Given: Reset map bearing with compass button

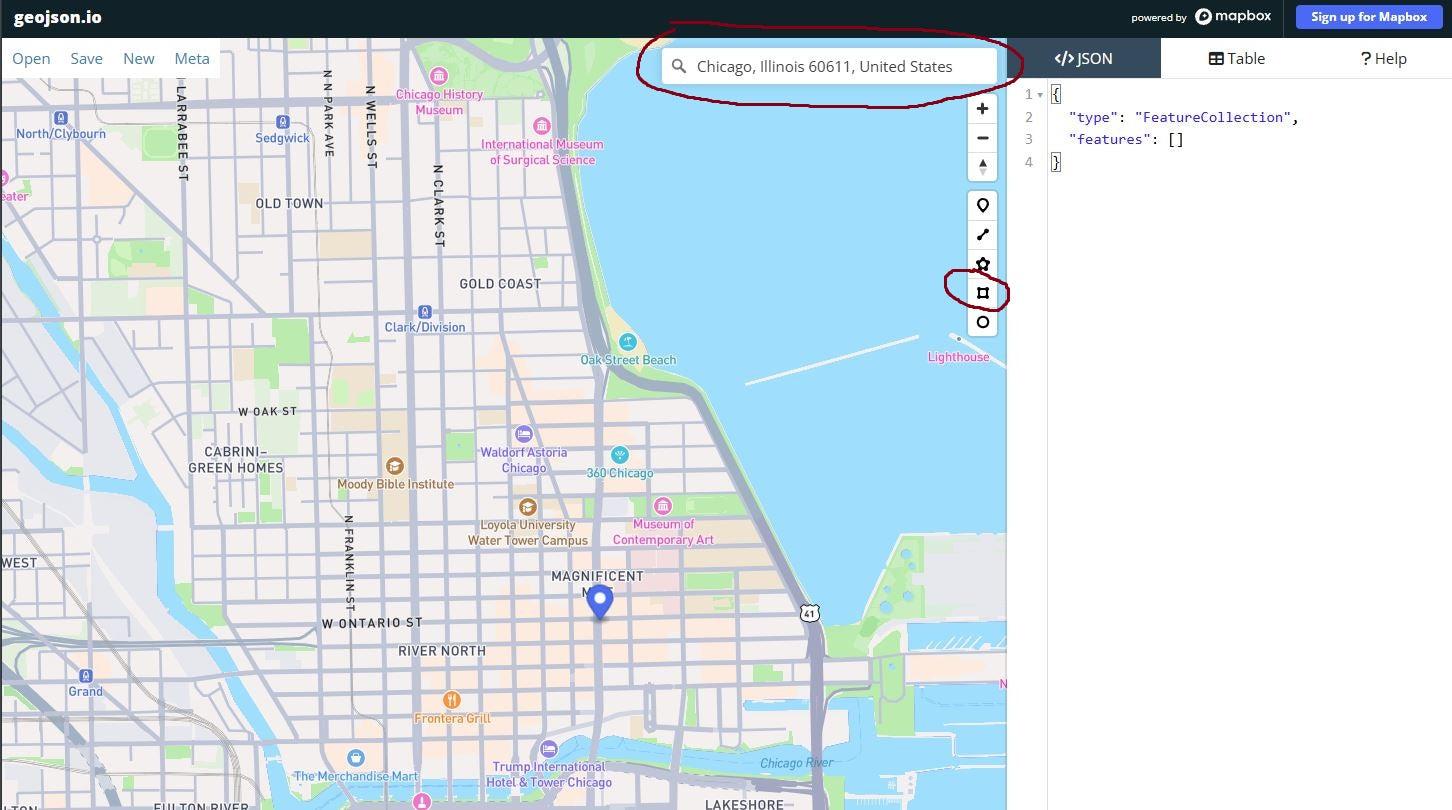Looking at the screenshot, I should (983, 167).
